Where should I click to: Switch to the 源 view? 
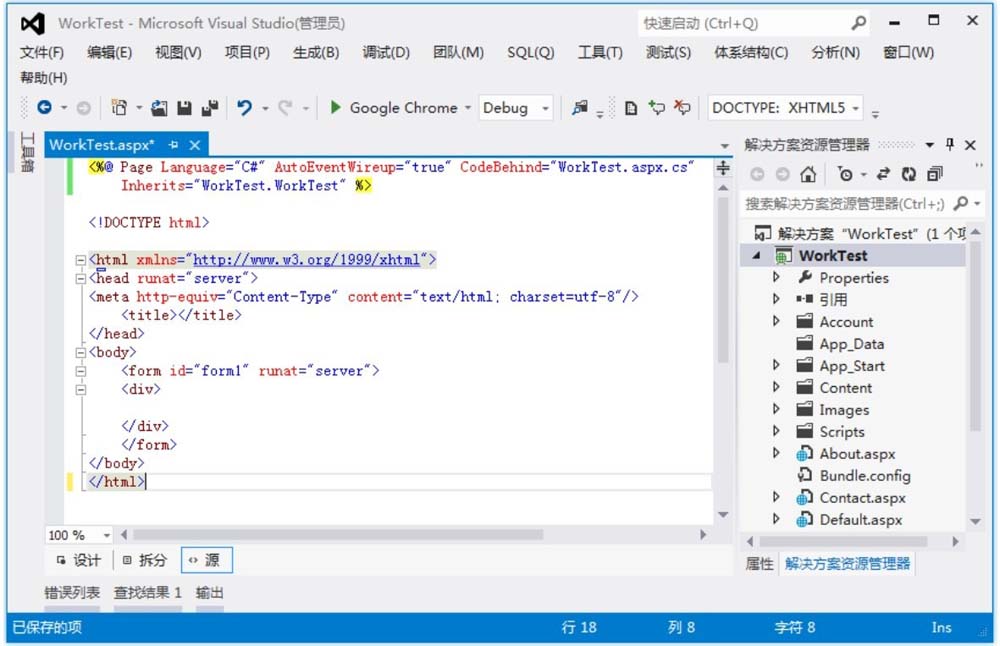pos(206,561)
